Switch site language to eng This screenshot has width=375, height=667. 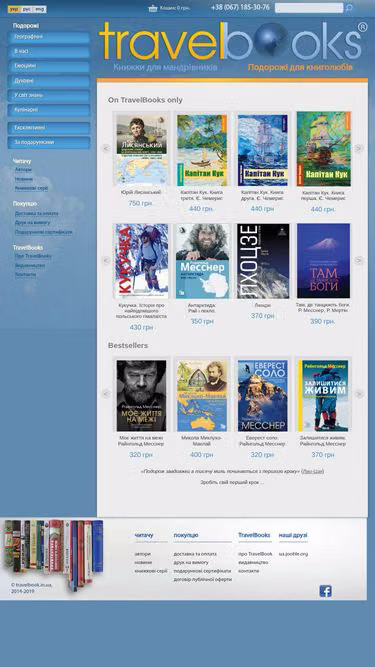[x=40, y=9]
